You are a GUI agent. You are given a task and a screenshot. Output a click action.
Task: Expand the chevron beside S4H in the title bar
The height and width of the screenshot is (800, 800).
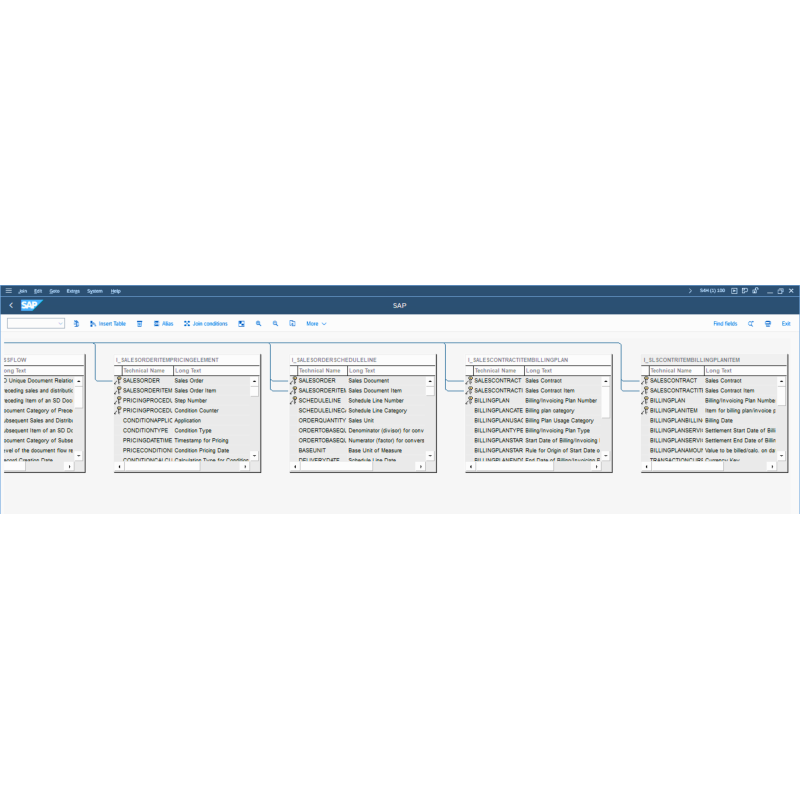tap(690, 290)
